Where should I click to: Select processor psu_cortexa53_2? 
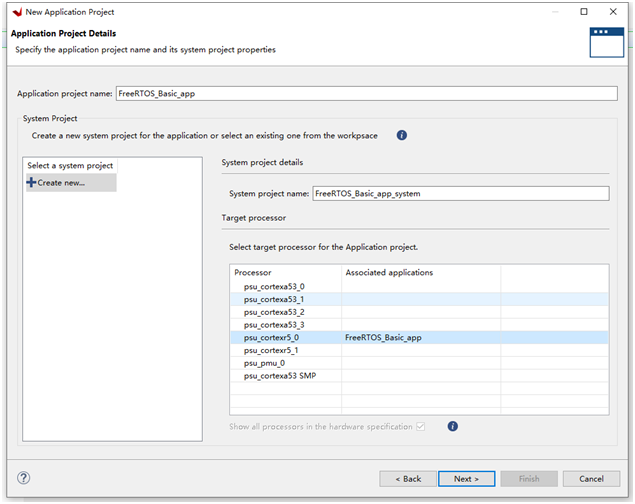tap(419, 312)
